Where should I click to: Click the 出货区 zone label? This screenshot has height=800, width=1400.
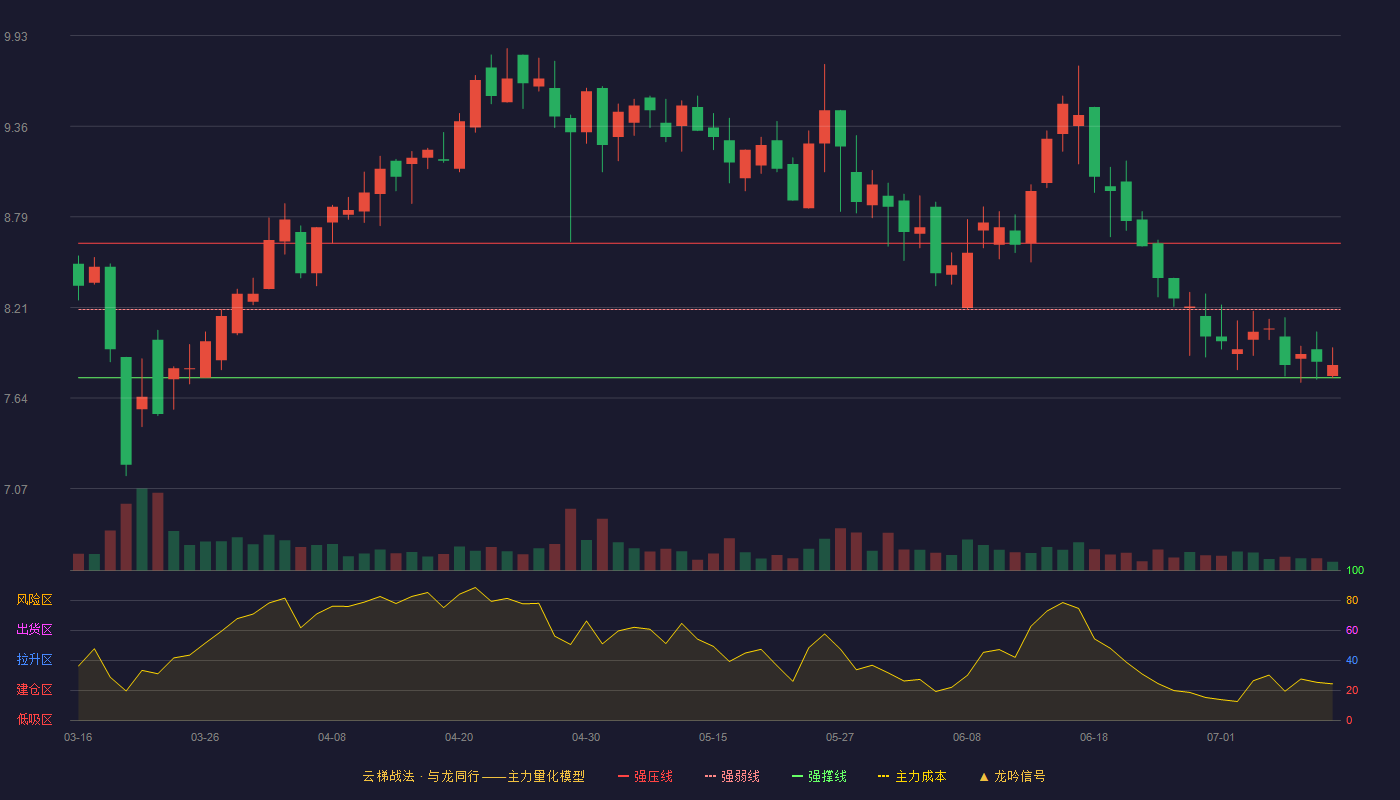pyautogui.click(x=34, y=630)
